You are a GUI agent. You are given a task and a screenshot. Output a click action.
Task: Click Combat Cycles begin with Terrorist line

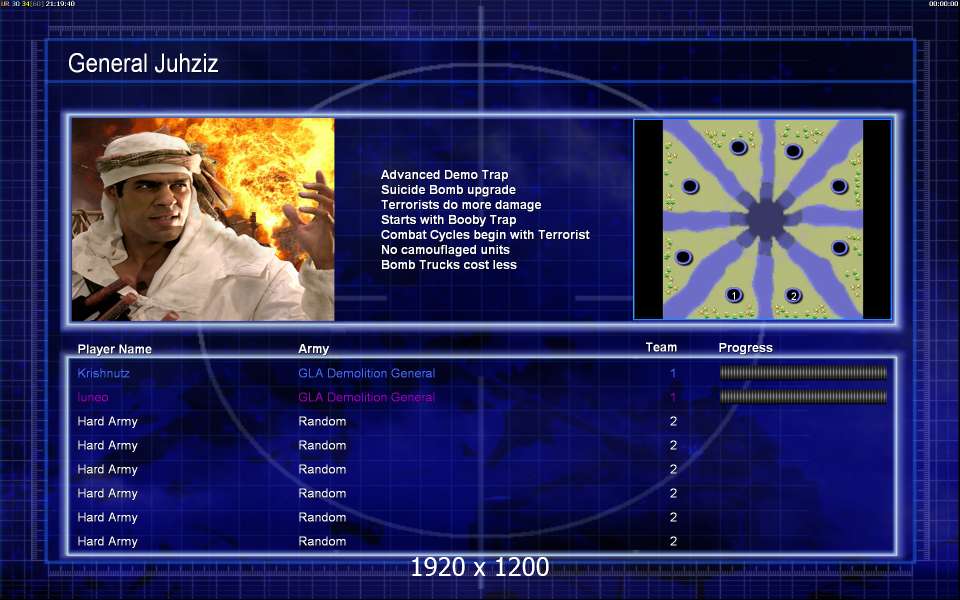coord(485,234)
